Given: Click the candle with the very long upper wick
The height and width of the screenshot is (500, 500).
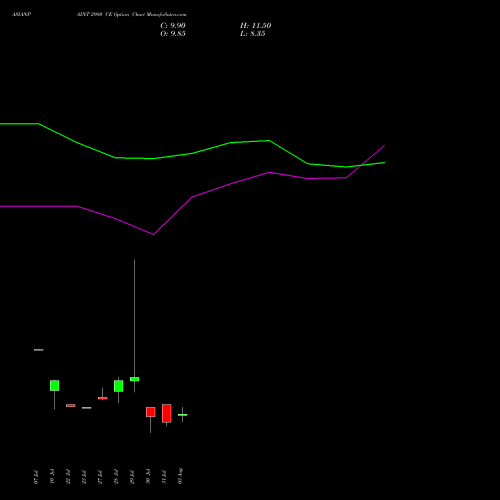Looking at the screenshot, I should point(135,379).
